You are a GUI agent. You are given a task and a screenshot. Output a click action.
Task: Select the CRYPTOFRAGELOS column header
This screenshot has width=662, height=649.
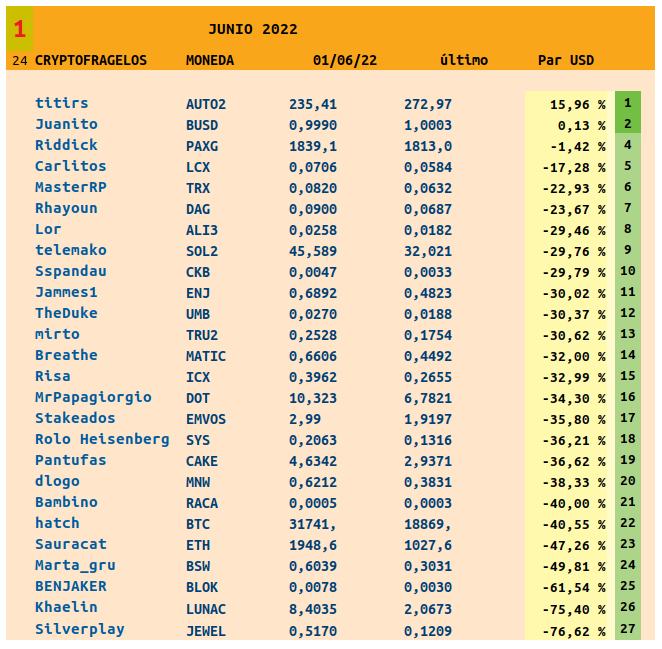pos(90,60)
